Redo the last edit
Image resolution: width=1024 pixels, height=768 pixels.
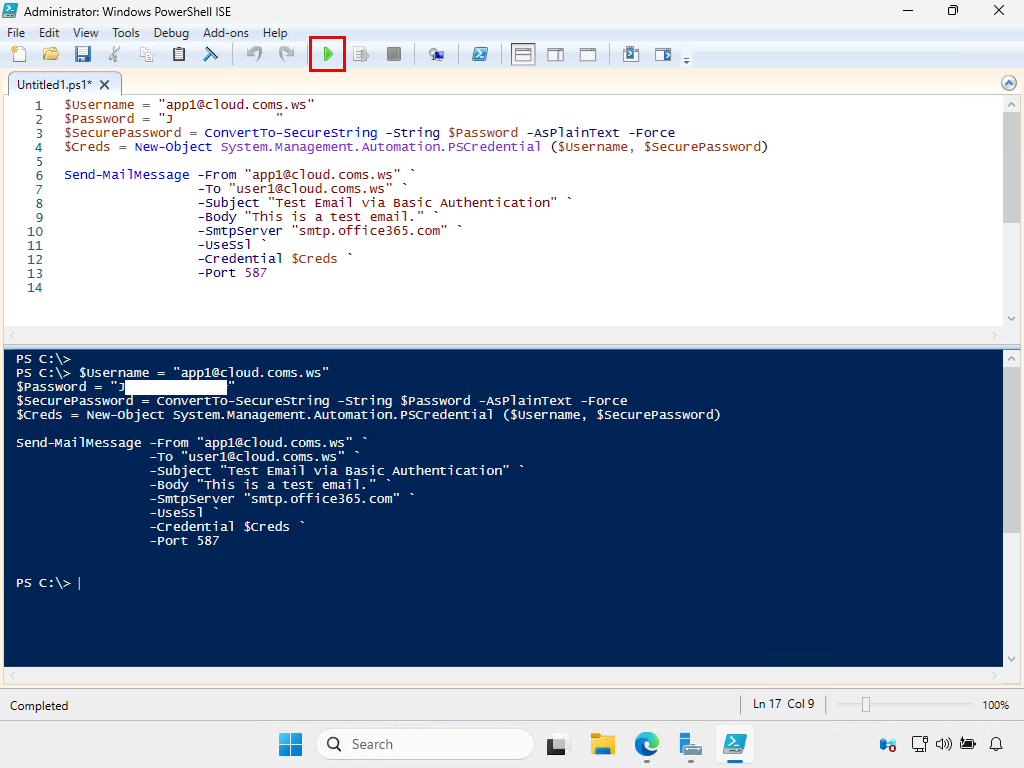click(286, 54)
